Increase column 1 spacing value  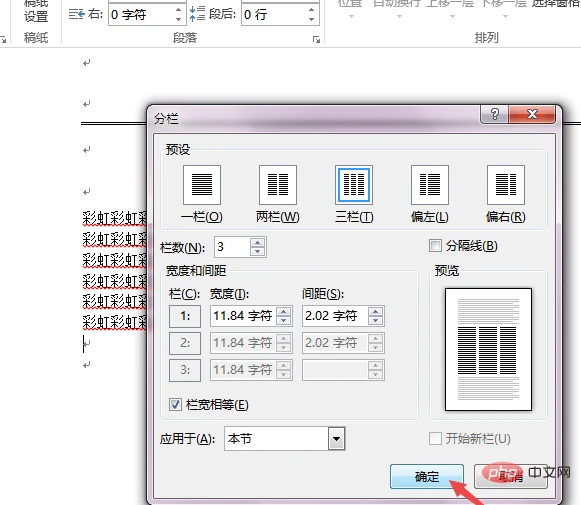pyautogui.click(x=375, y=312)
